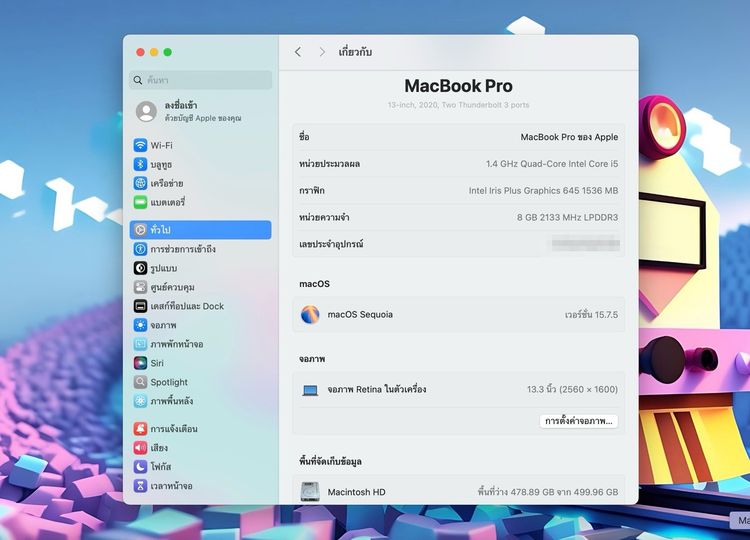Open Spotlight icon in sidebar
Viewport: 750px width, 540px height.
click(140, 382)
